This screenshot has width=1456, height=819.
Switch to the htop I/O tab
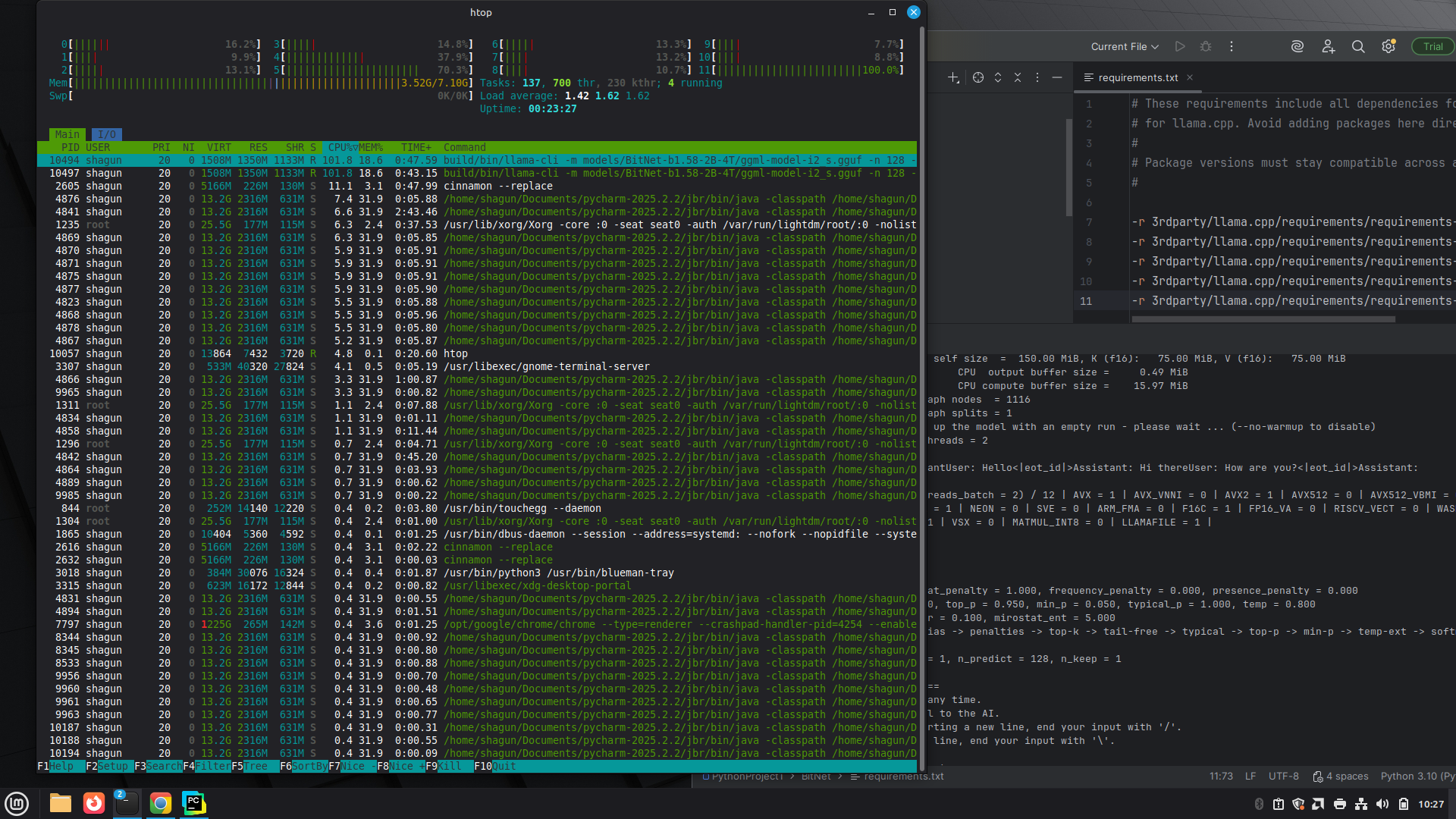pos(107,134)
